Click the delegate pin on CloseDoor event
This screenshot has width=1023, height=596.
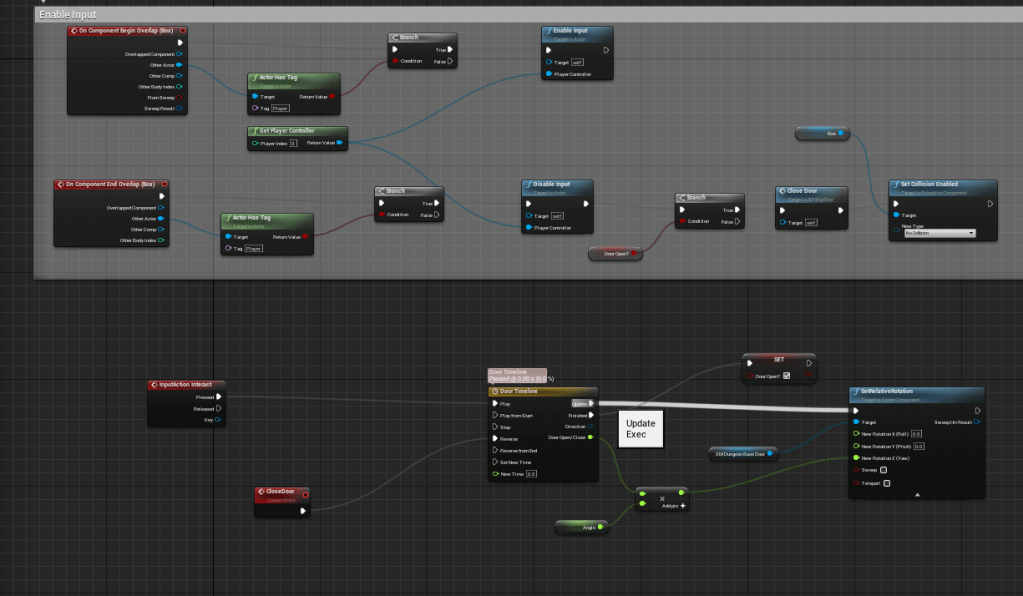tap(302, 510)
